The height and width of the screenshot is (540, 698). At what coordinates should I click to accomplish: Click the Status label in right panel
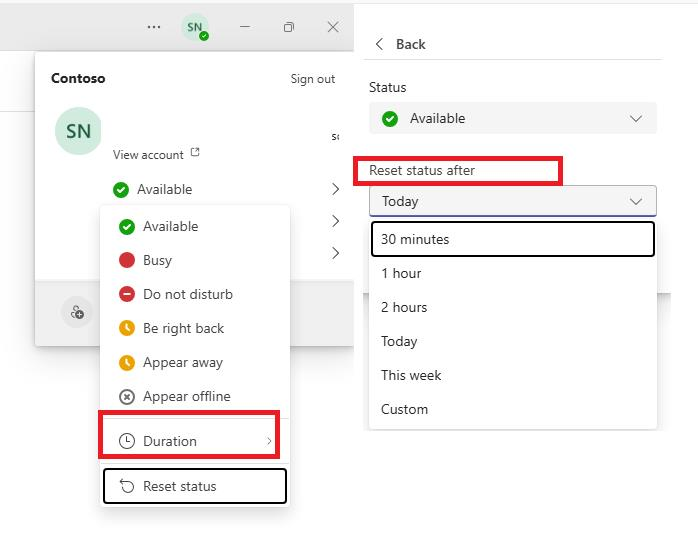[x=387, y=87]
